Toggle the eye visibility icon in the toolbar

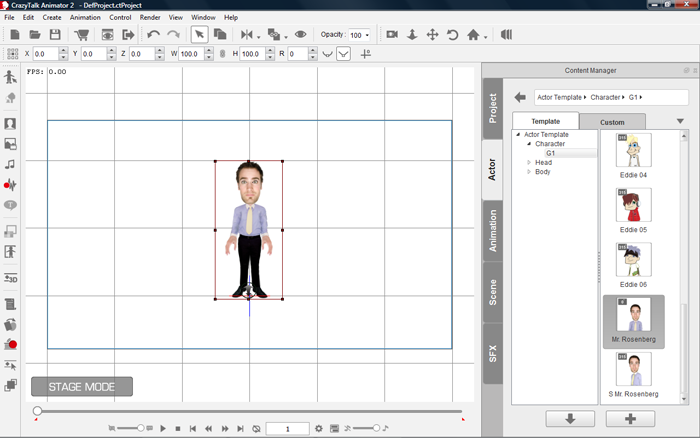pyautogui.click(x=300, y=34)
